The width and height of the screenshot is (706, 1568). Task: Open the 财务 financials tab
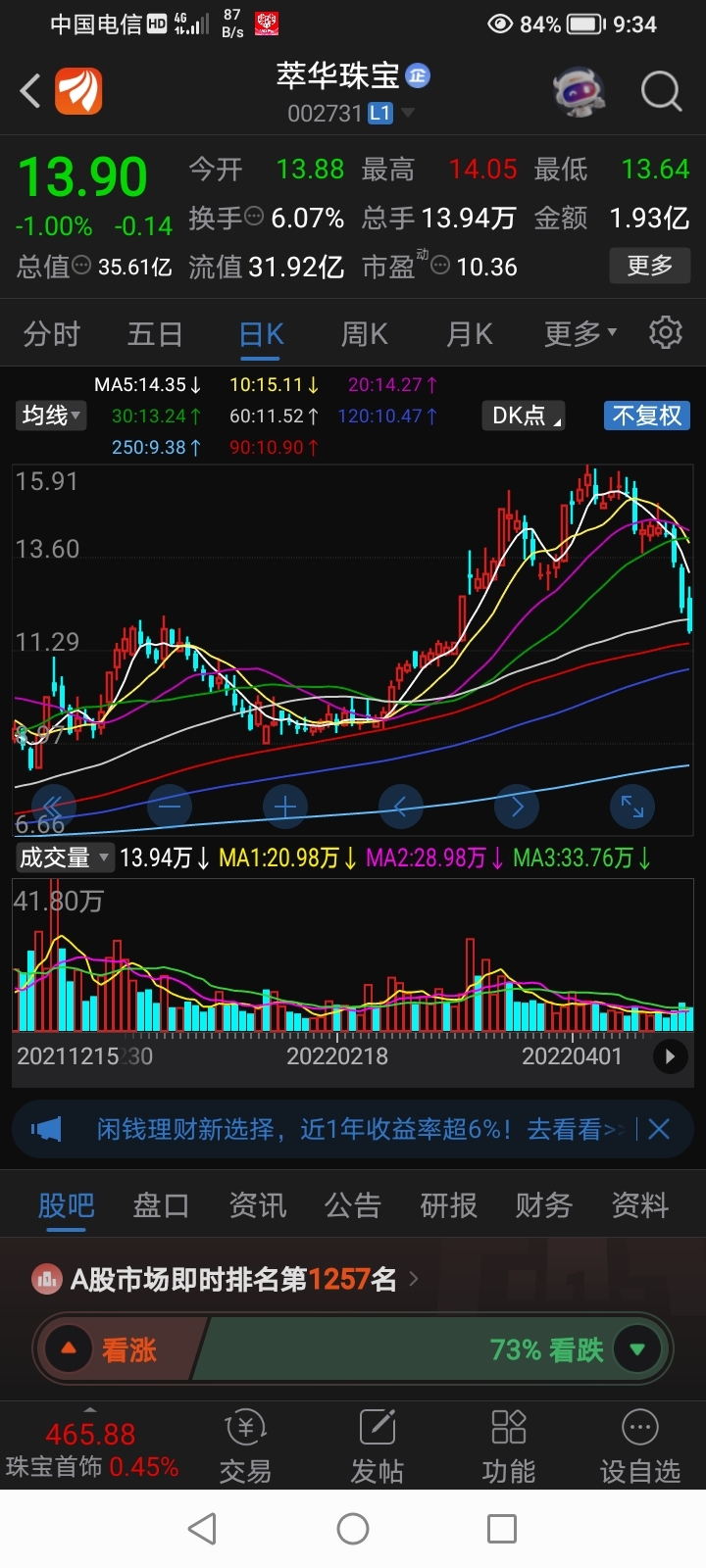click(x=544, y=1204)
